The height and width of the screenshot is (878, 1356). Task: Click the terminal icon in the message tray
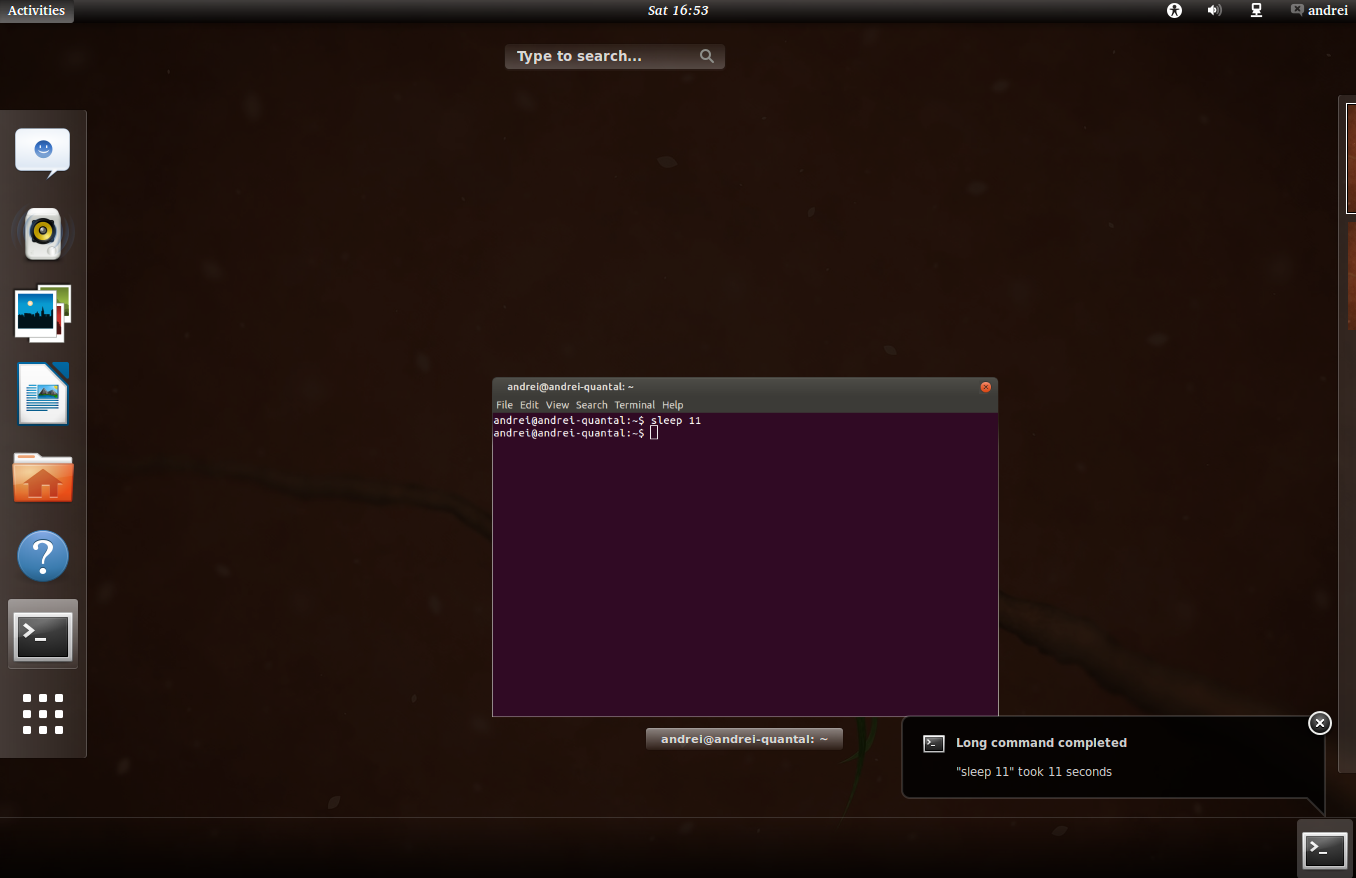pyautogui.click(x=1324, y=850)
